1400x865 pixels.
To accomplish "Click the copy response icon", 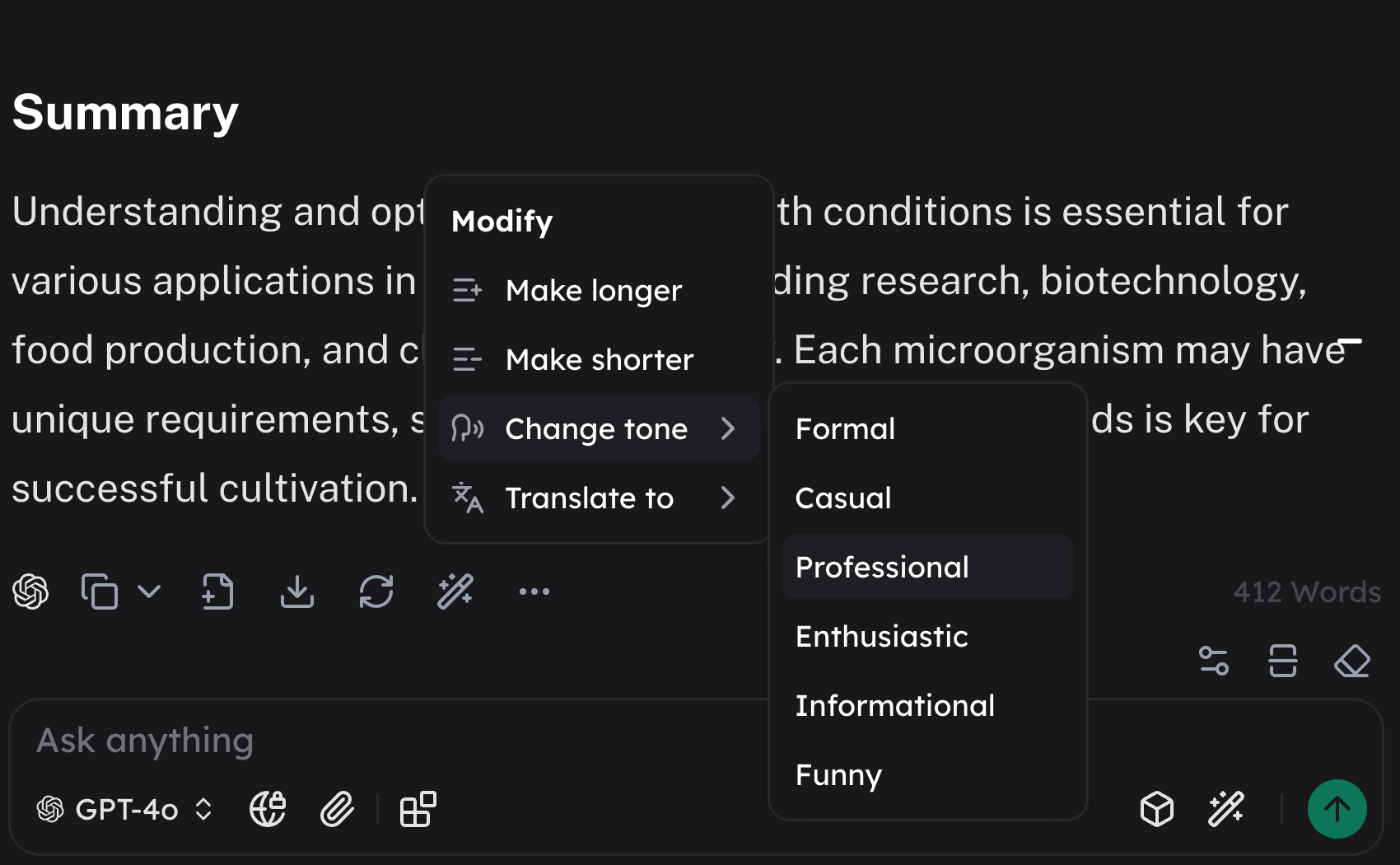I will pyautogui.click(x=100, y=591).
